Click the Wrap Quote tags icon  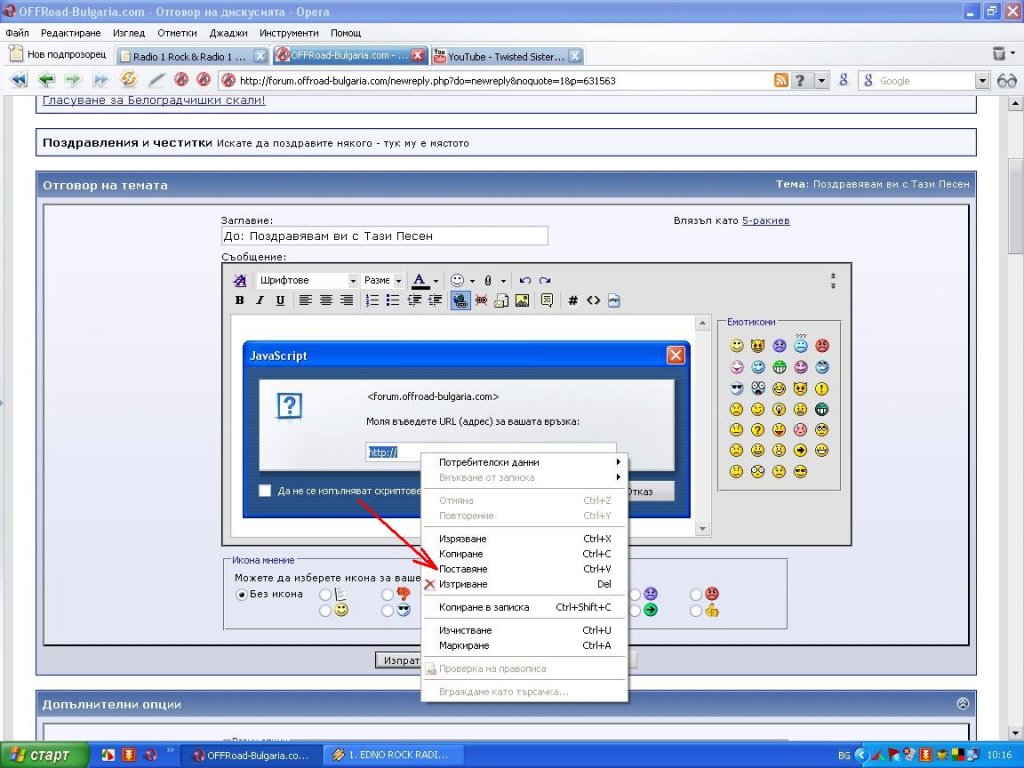click(547, 300)
